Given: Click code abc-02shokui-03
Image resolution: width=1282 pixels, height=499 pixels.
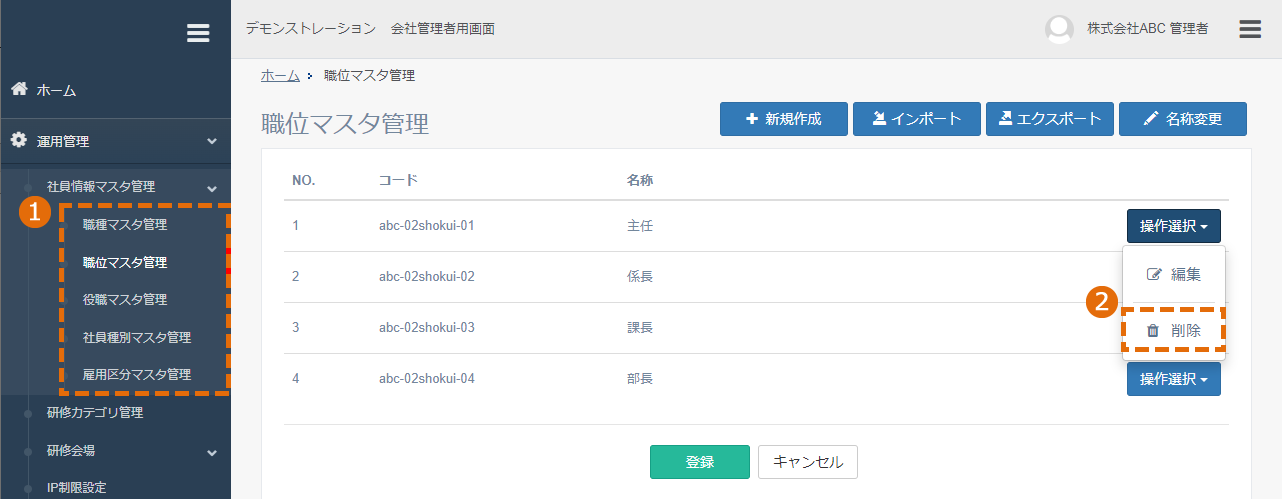Looking at the screenshot, I should pos(426,328).
